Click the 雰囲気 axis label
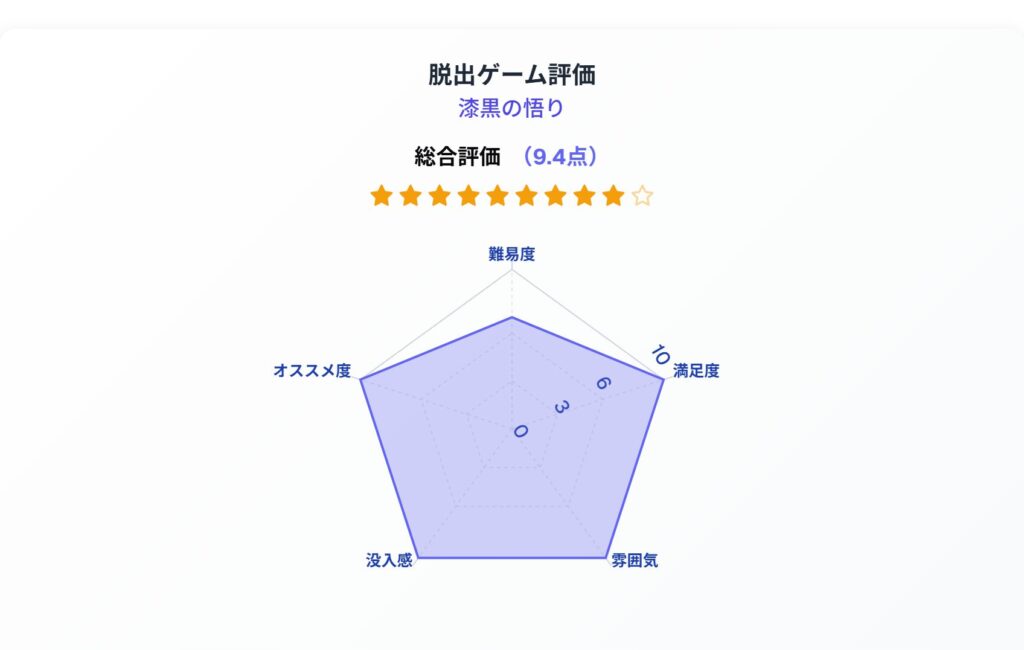 [x=635, y=561]
